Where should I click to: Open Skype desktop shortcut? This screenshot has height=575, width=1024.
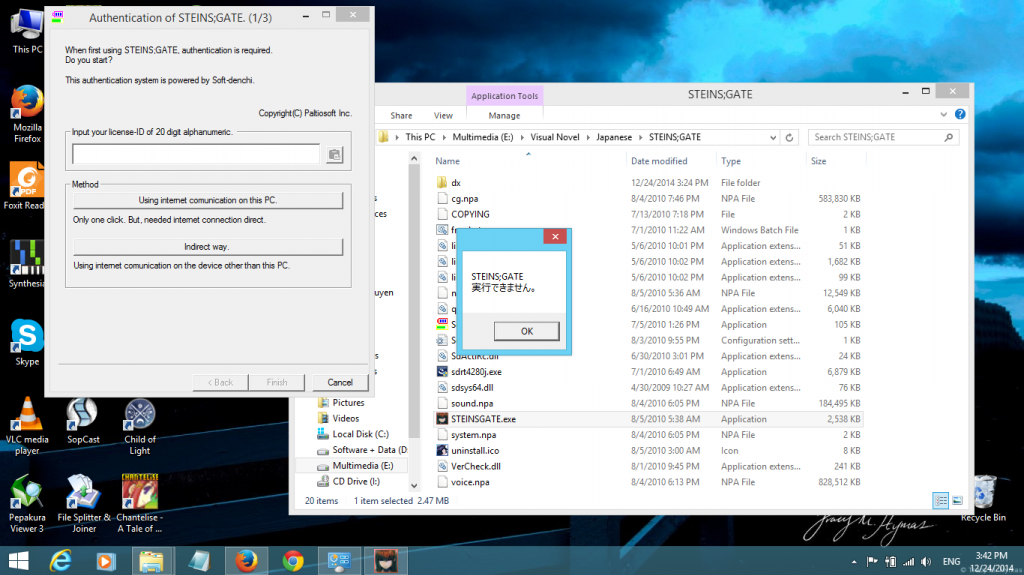tap(27, 342)
